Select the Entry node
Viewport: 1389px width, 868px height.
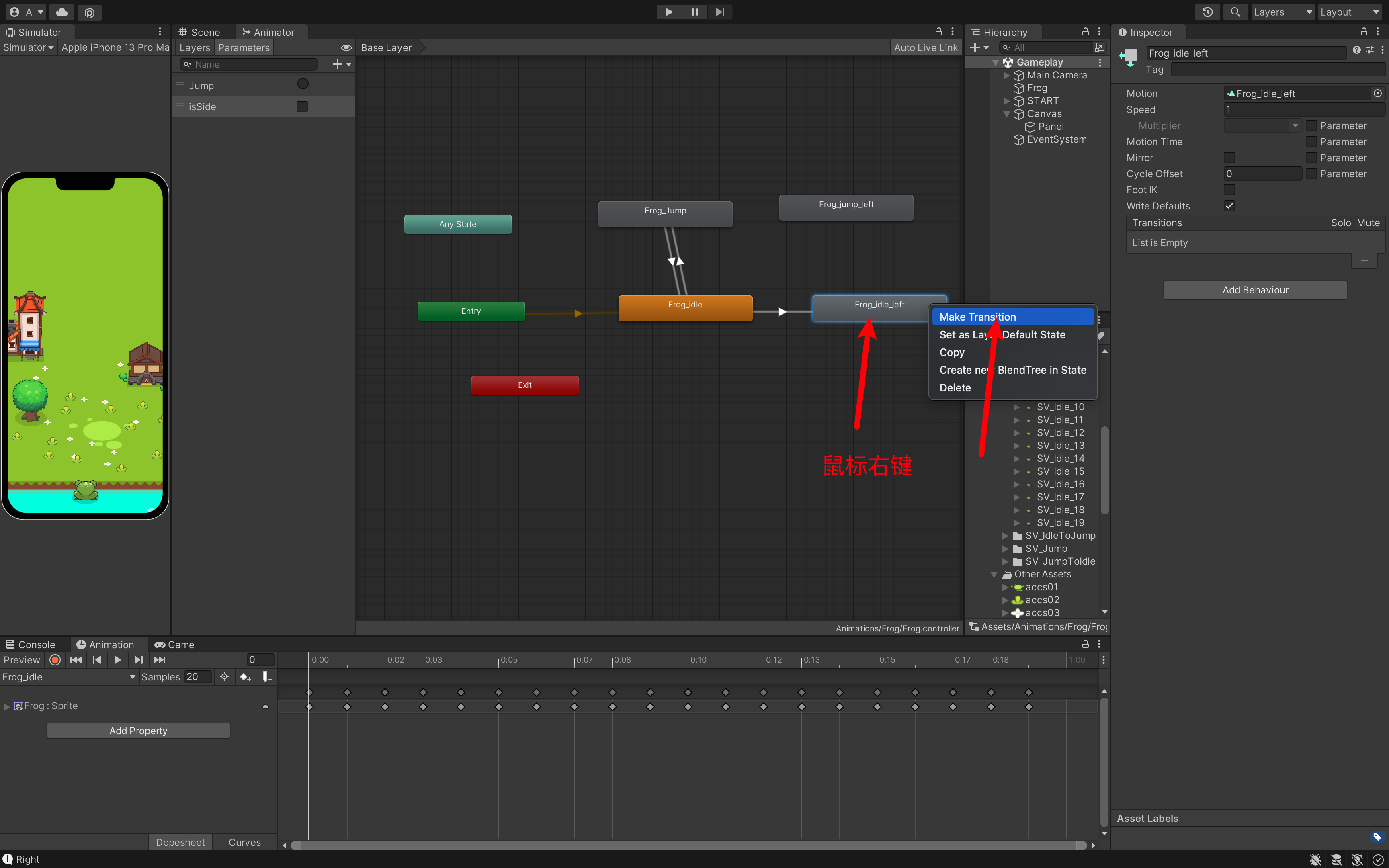(x=471, y=311)
